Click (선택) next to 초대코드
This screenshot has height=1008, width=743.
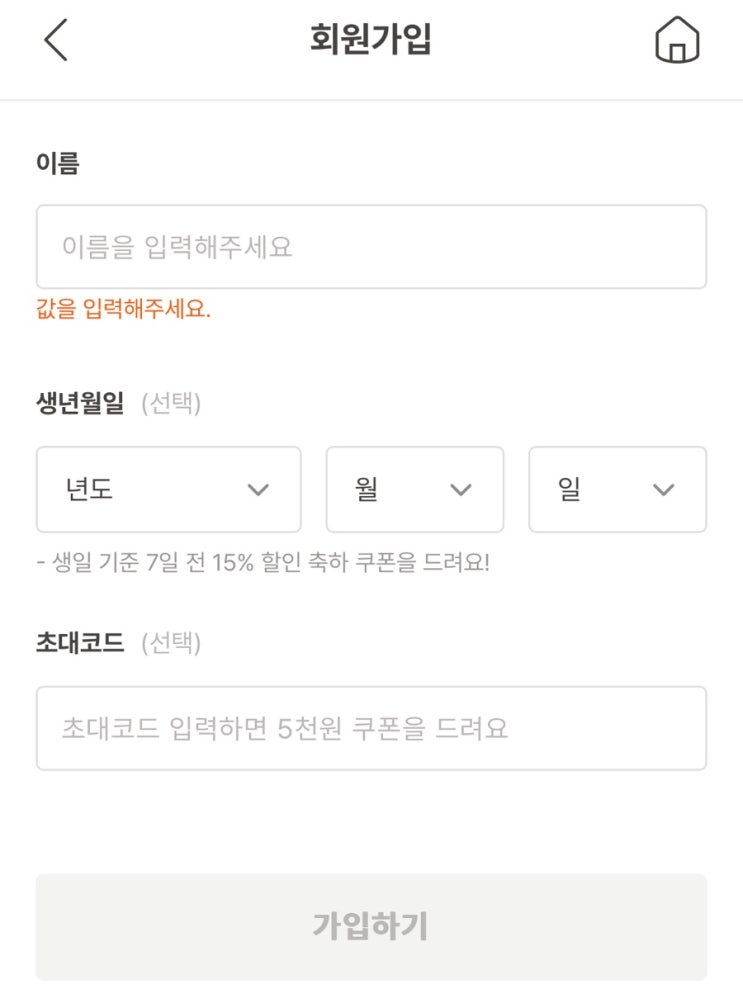(x=171, y=644)
